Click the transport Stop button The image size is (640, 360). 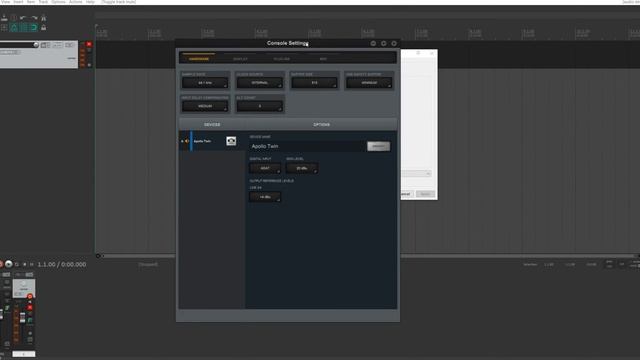click(x=24, y=264)
